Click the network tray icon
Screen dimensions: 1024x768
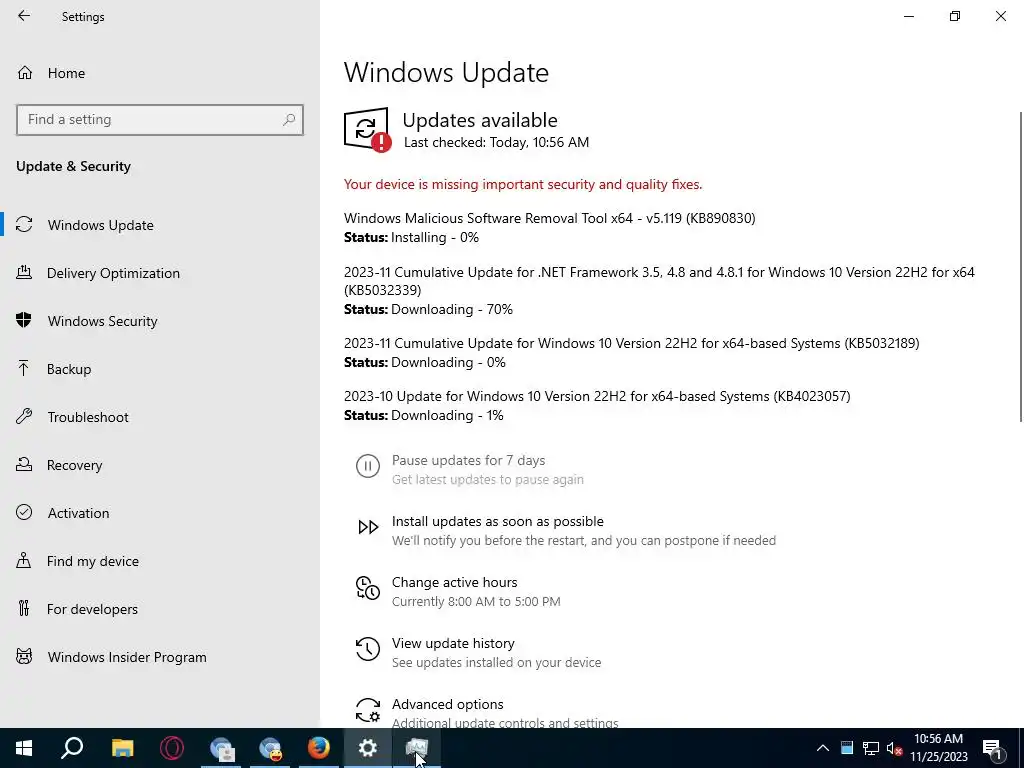pos(871,748)
